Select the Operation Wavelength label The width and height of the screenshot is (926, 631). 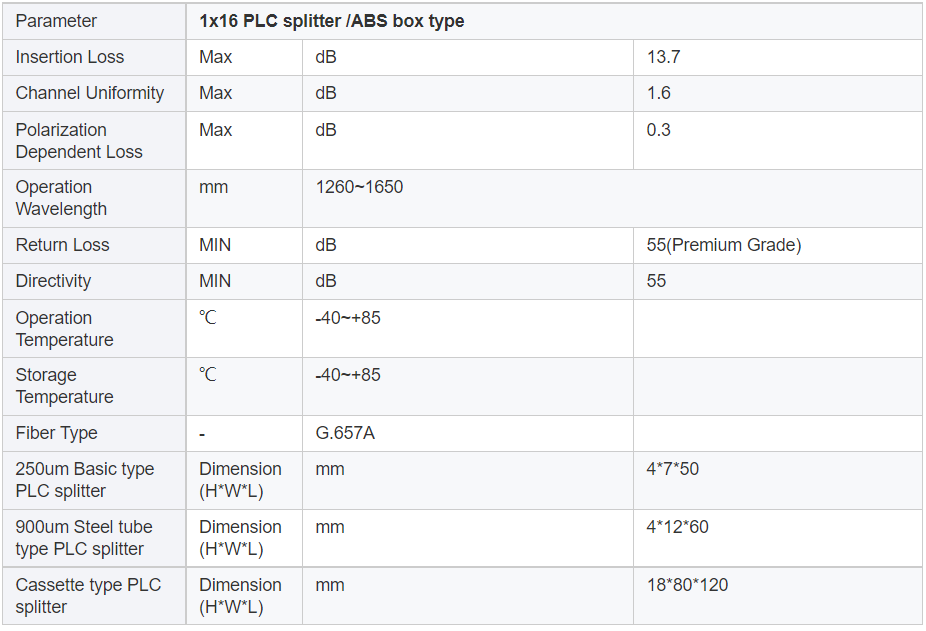(x=61, y=198)
